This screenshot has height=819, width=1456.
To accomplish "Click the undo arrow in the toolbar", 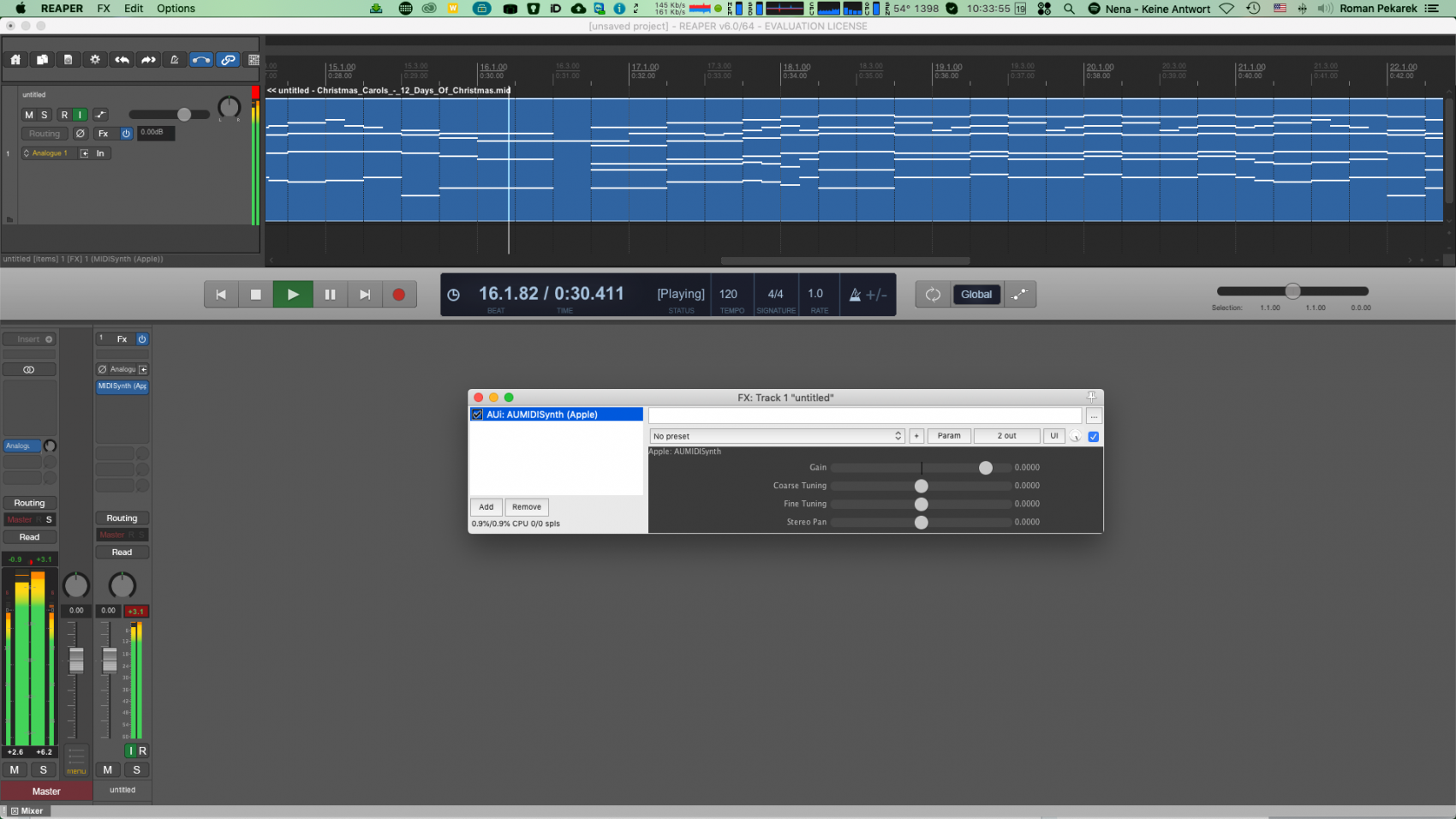I will pos(122,60).
